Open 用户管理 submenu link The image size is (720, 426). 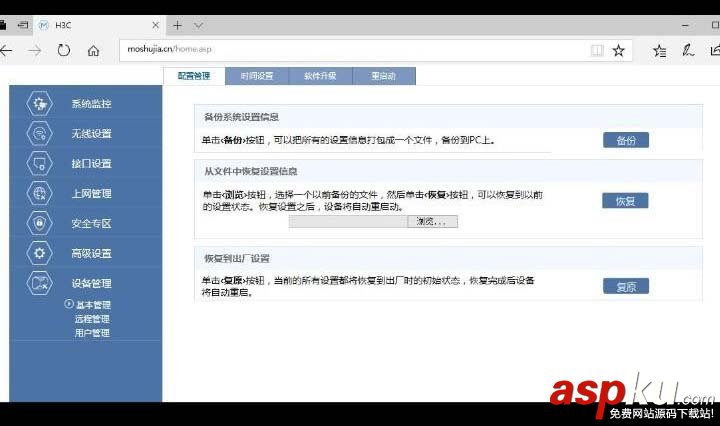click(92, 333)
